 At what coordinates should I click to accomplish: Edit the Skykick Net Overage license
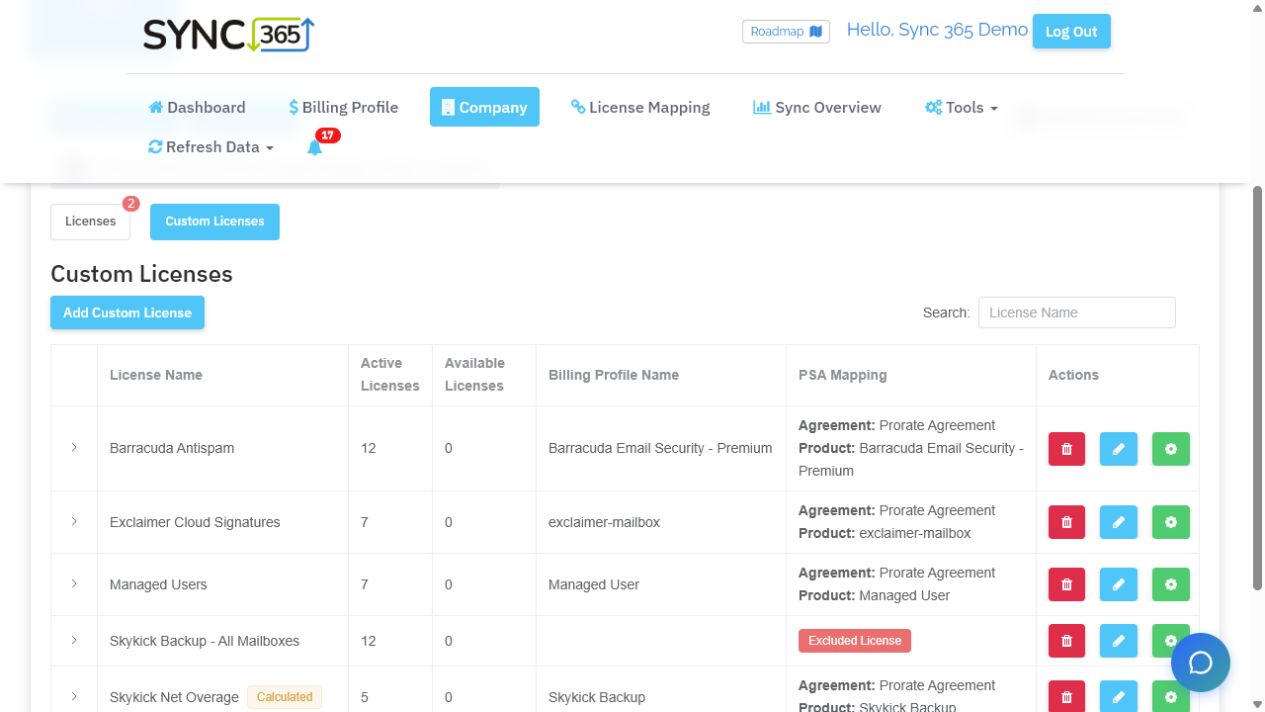[x=1118, y=697]
